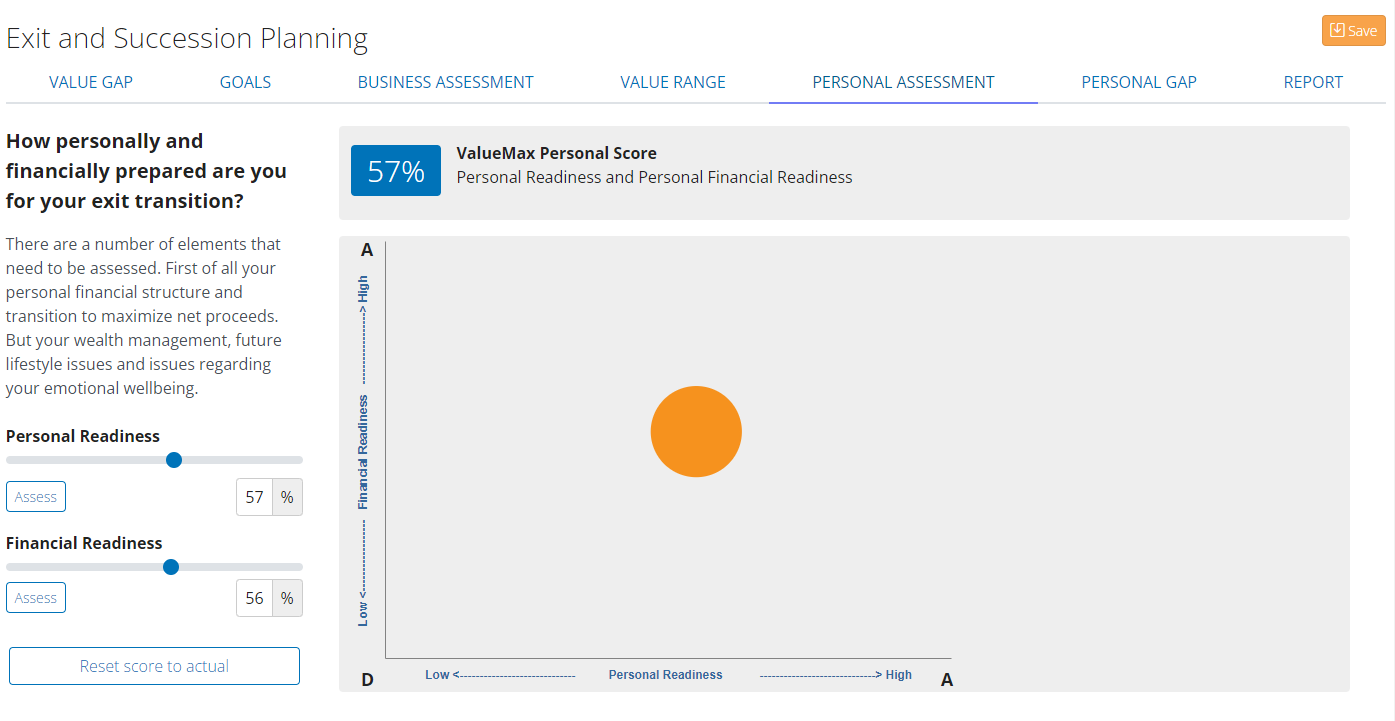Click the Personal Readiness percentage input field
Viewport: 1395px width, 721px height.
point(254,497)
